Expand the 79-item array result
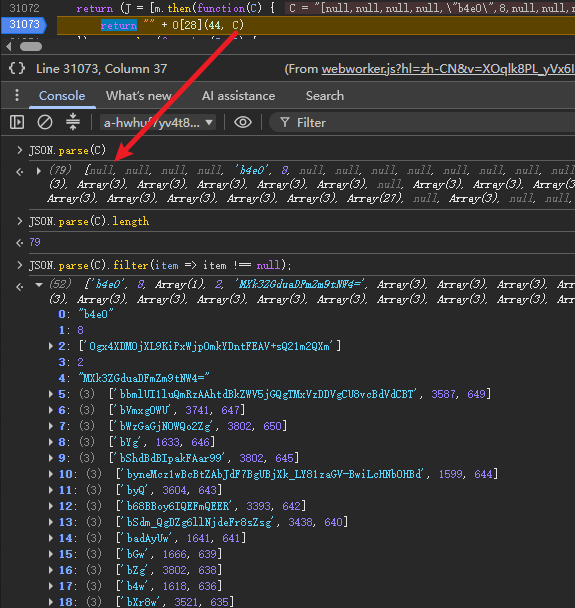 pos(39,171)
